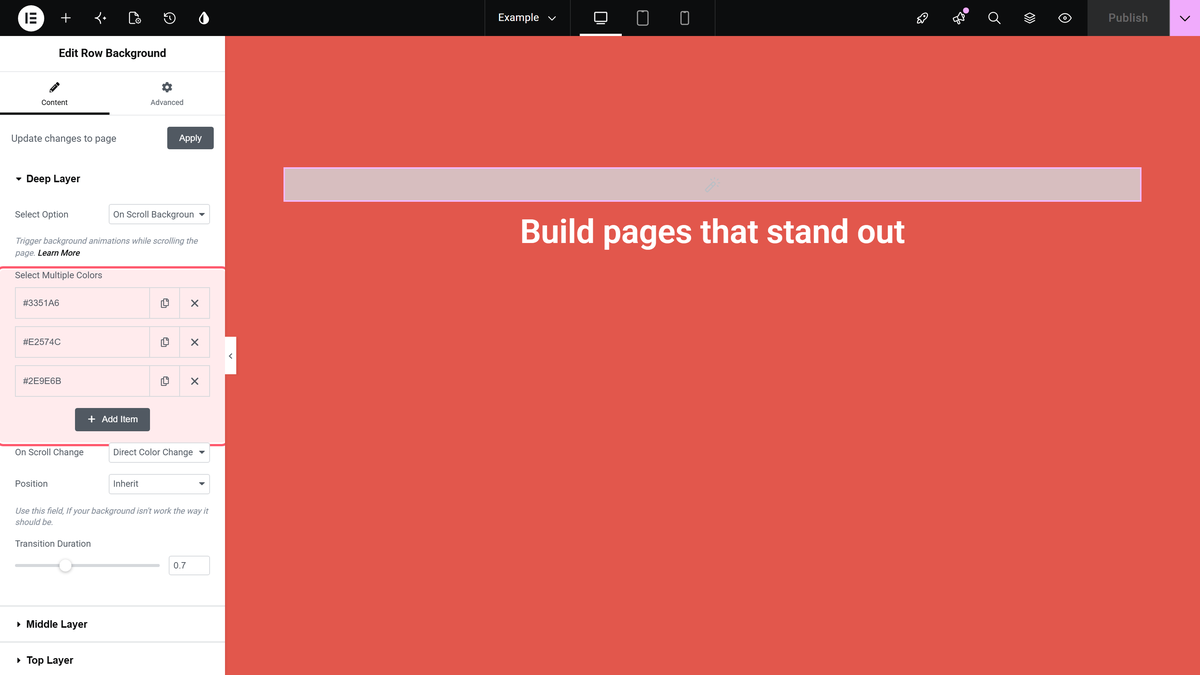The width and height of the screenshot is (1200, 675).
Task: Open the Position dropdown
Action: [159, 484]
